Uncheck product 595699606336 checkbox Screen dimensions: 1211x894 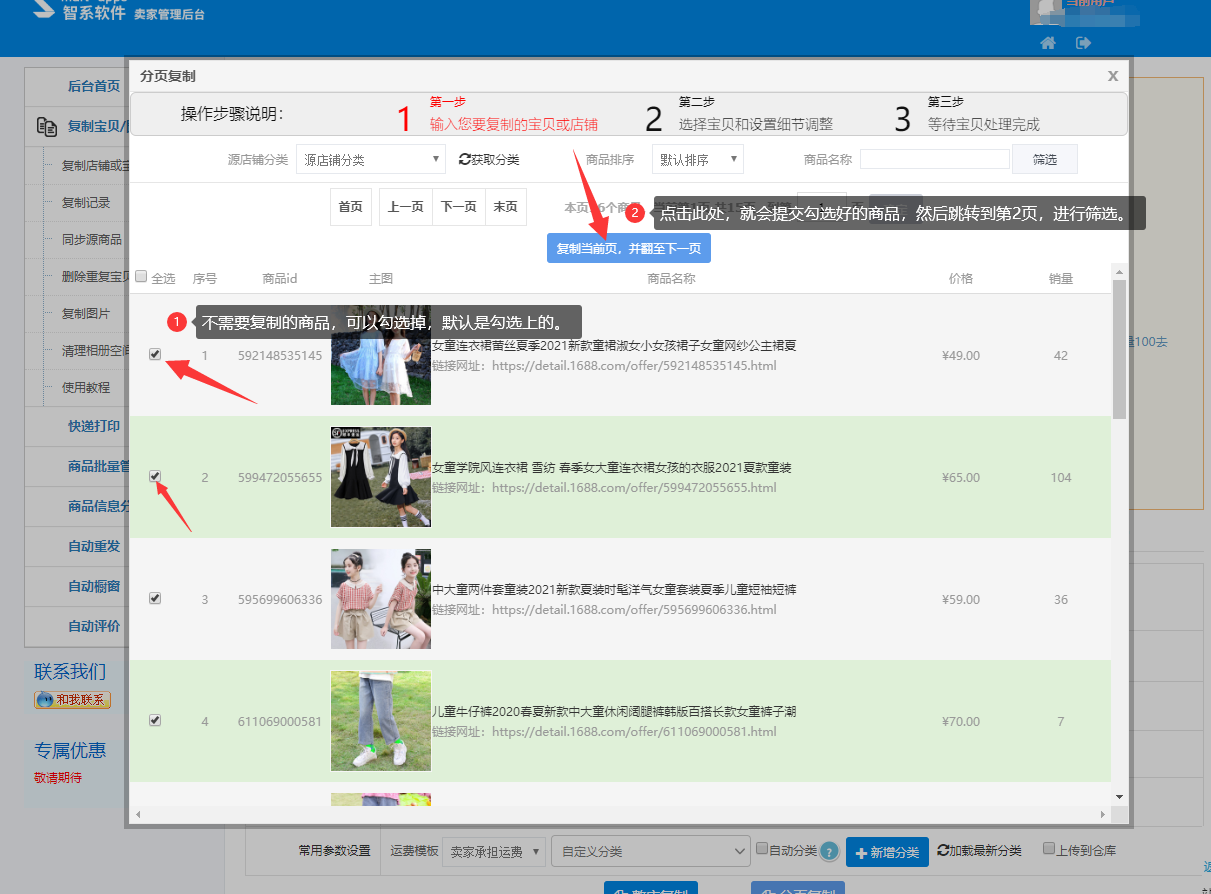coord(155,598)
